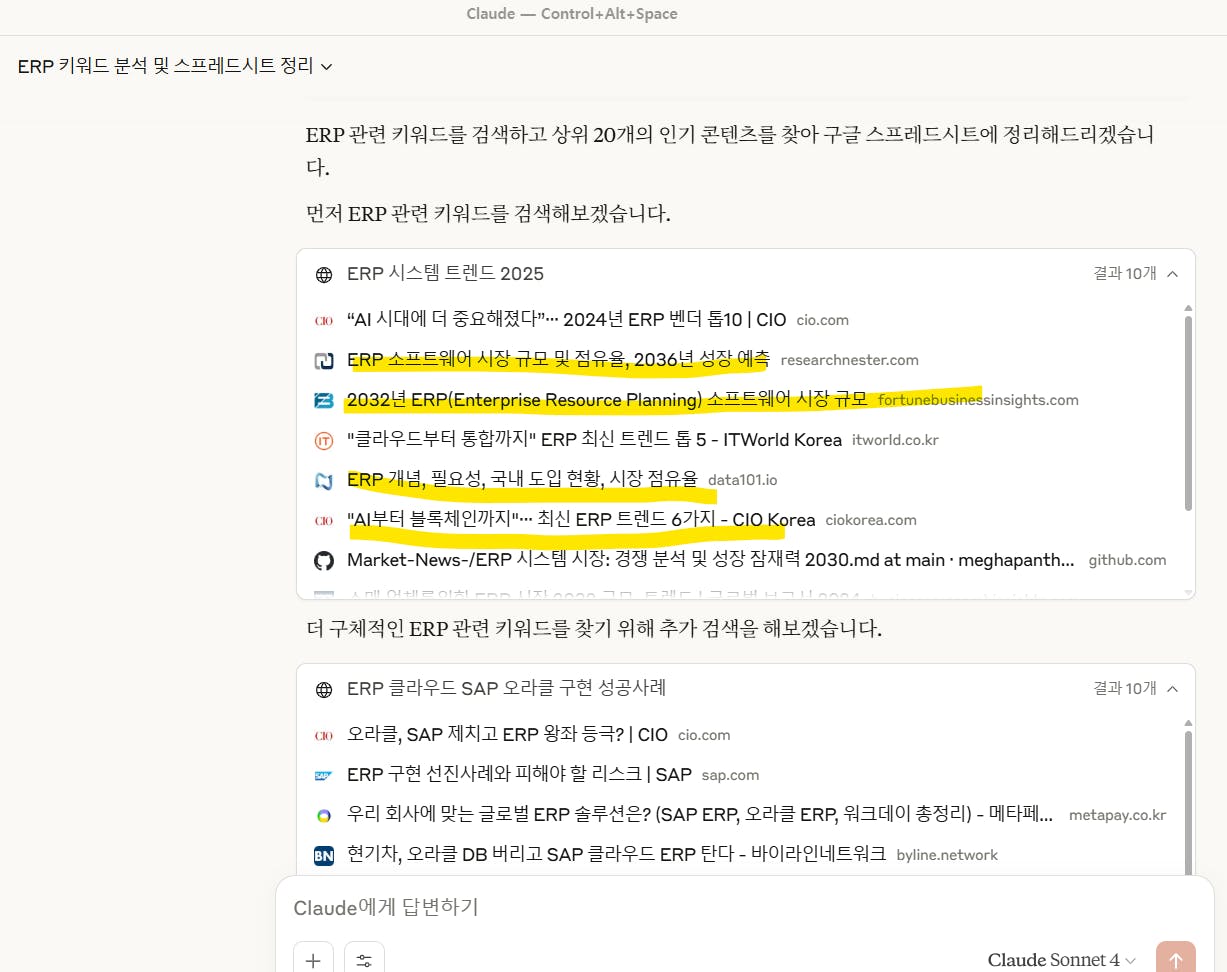Click the globe icon beside ERP 시스템 트렌드 2025
This screenshot has height=972, width=1227.
click(x=324, y=275)
